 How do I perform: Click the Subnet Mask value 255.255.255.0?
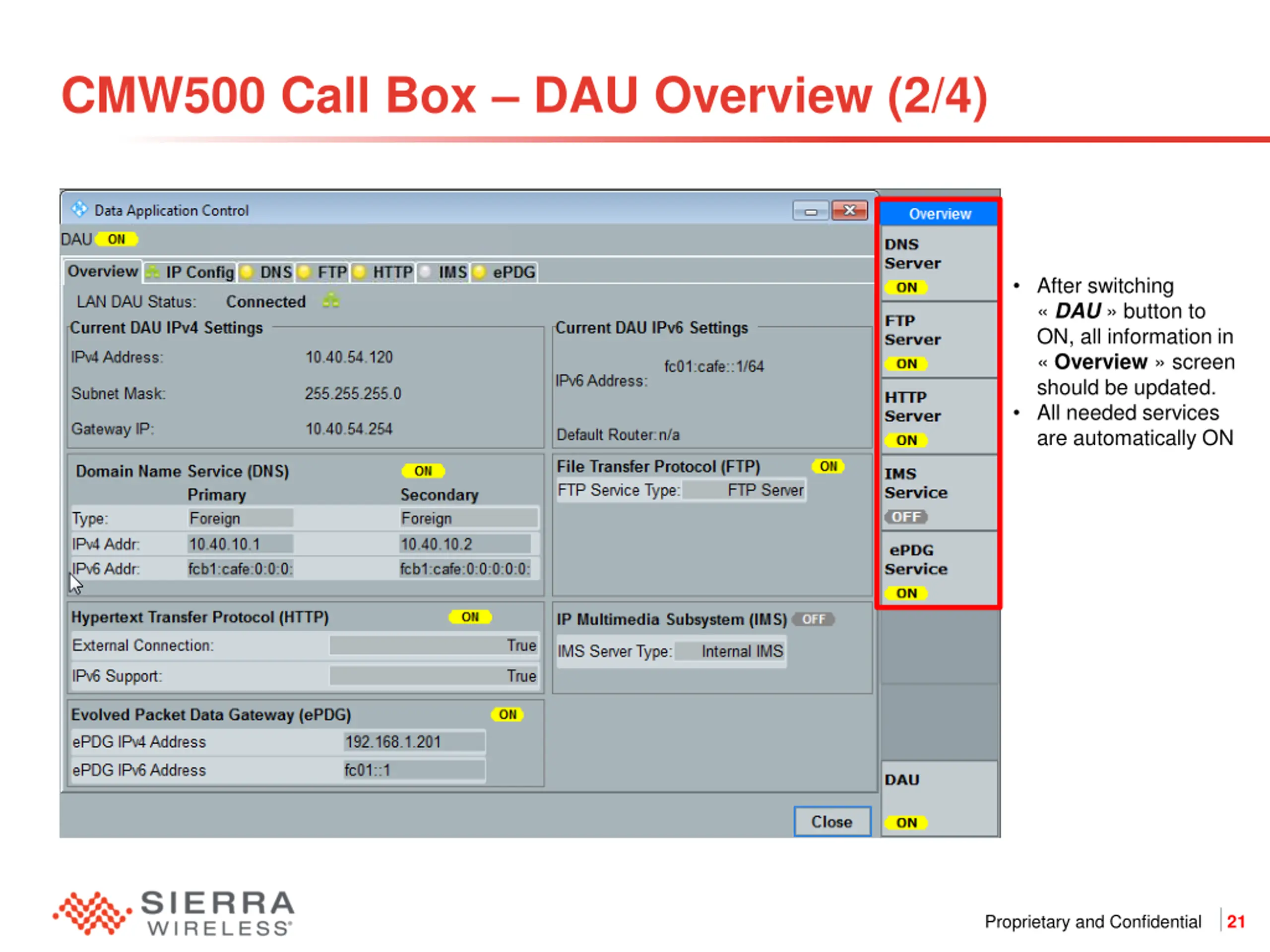353,394
